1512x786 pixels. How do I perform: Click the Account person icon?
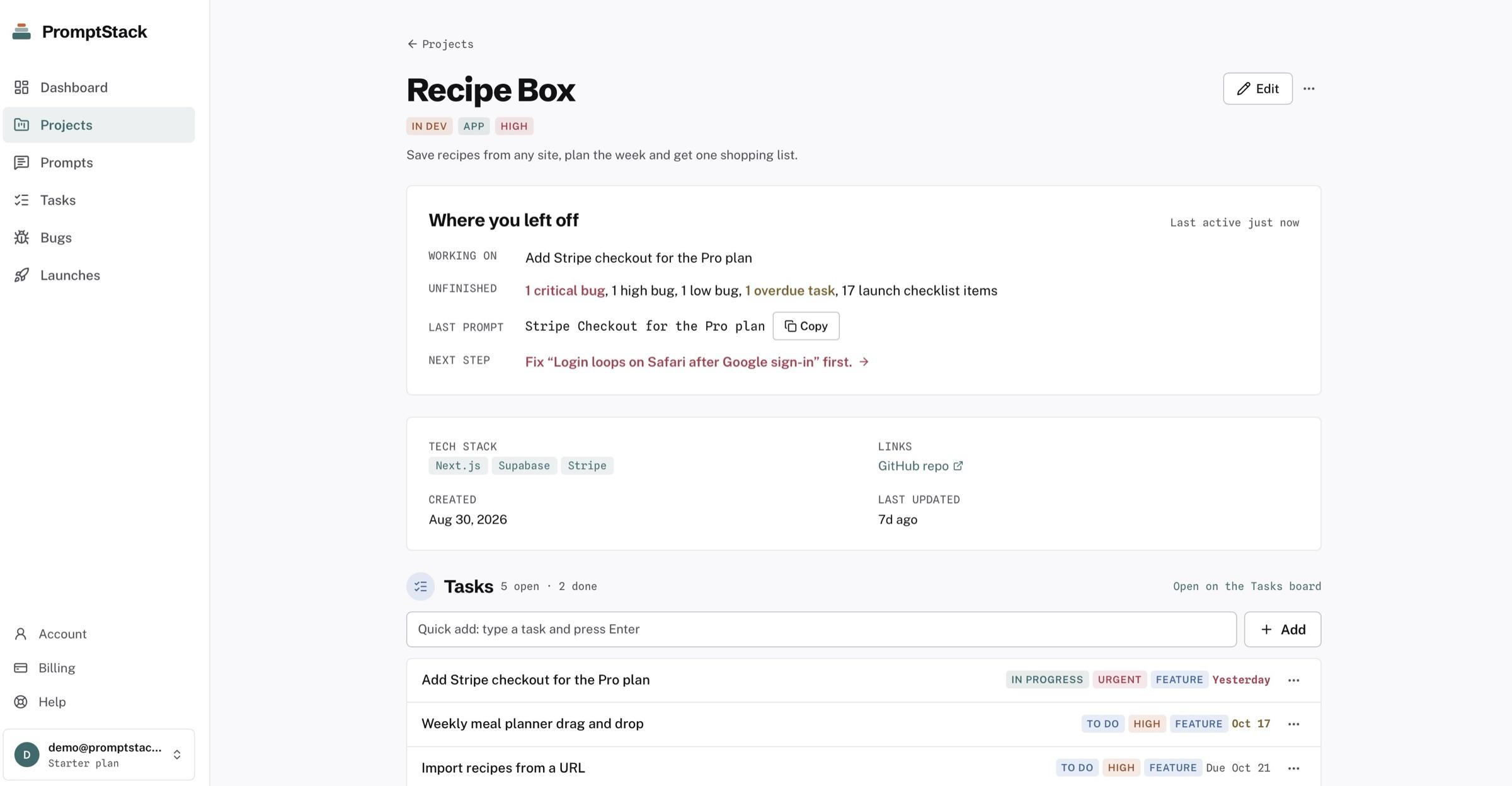pyautogui.click(x=21, y=634)
